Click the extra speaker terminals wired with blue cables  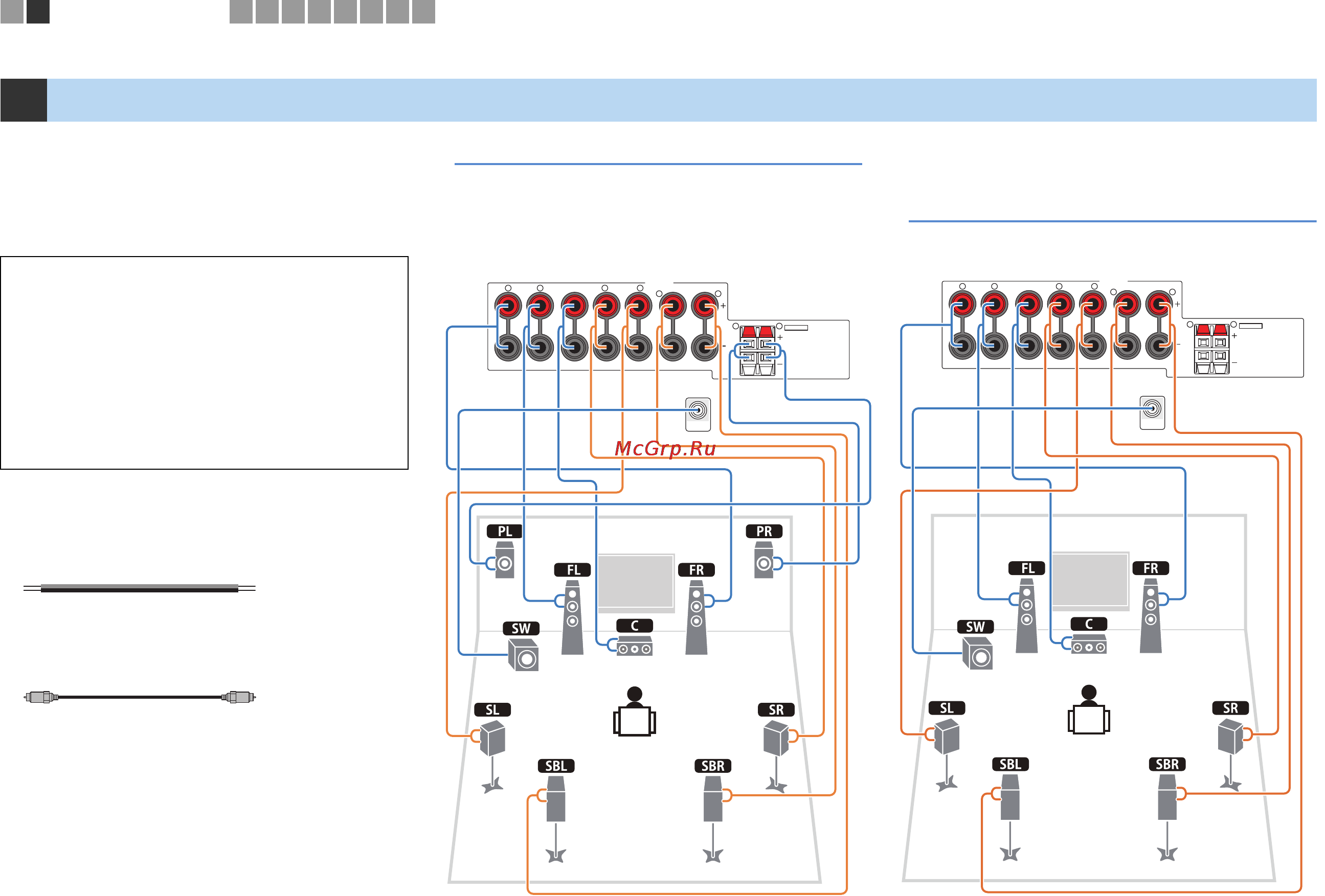pos(758,351)
